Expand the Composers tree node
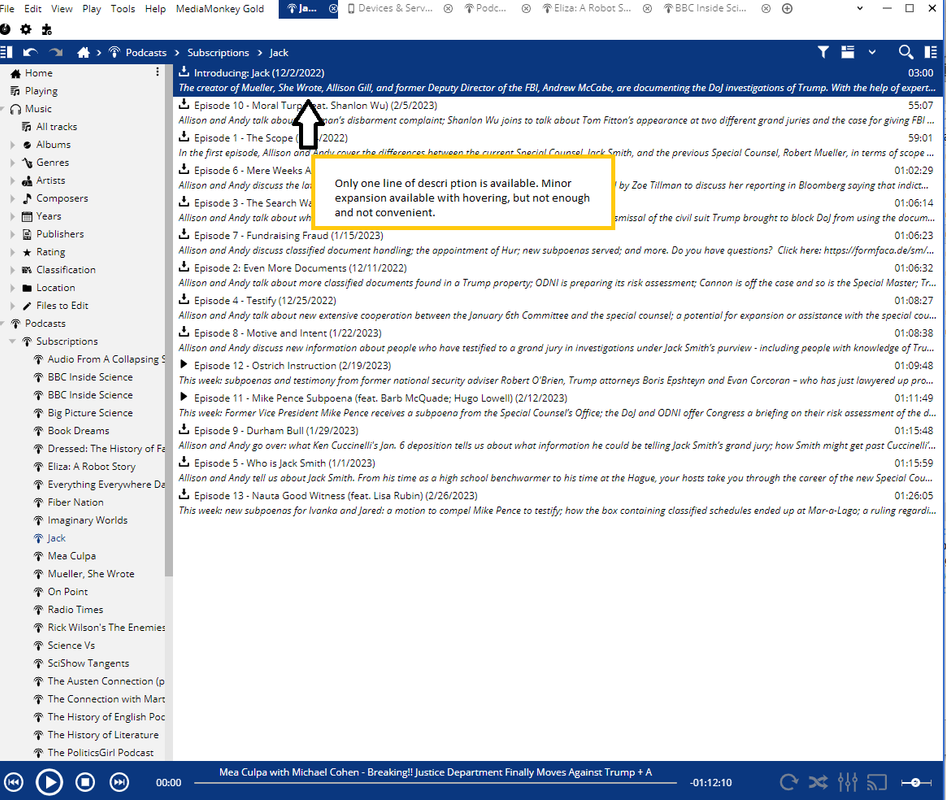 pyautogui.click(x=13, y=198)
